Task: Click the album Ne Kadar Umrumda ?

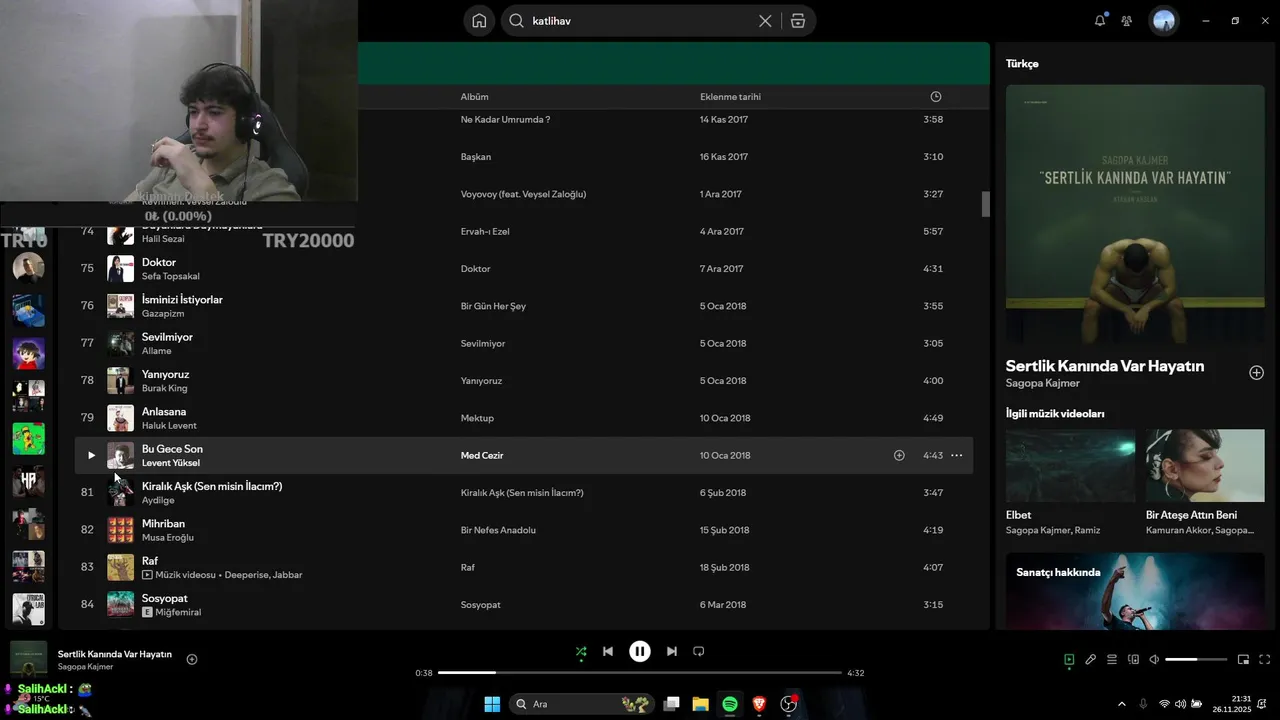Action: [x=505, y=119]
